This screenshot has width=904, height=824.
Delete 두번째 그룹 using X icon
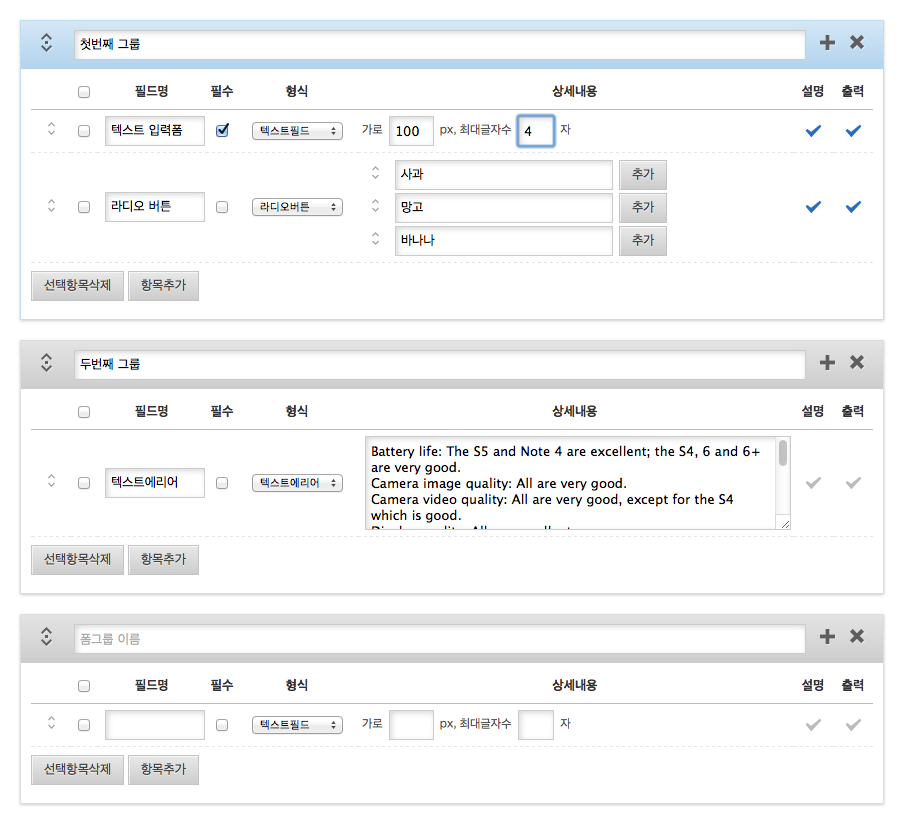[857, 363]
